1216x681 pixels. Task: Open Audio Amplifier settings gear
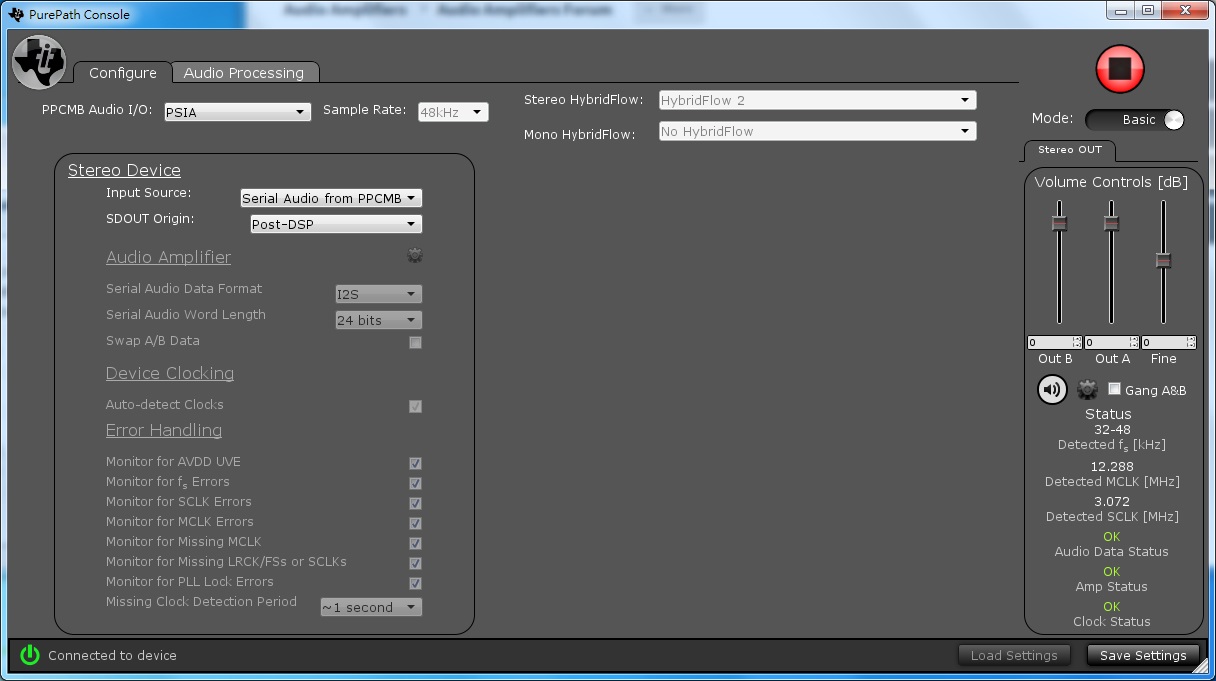pyautogui.click(x=415, y=256)
